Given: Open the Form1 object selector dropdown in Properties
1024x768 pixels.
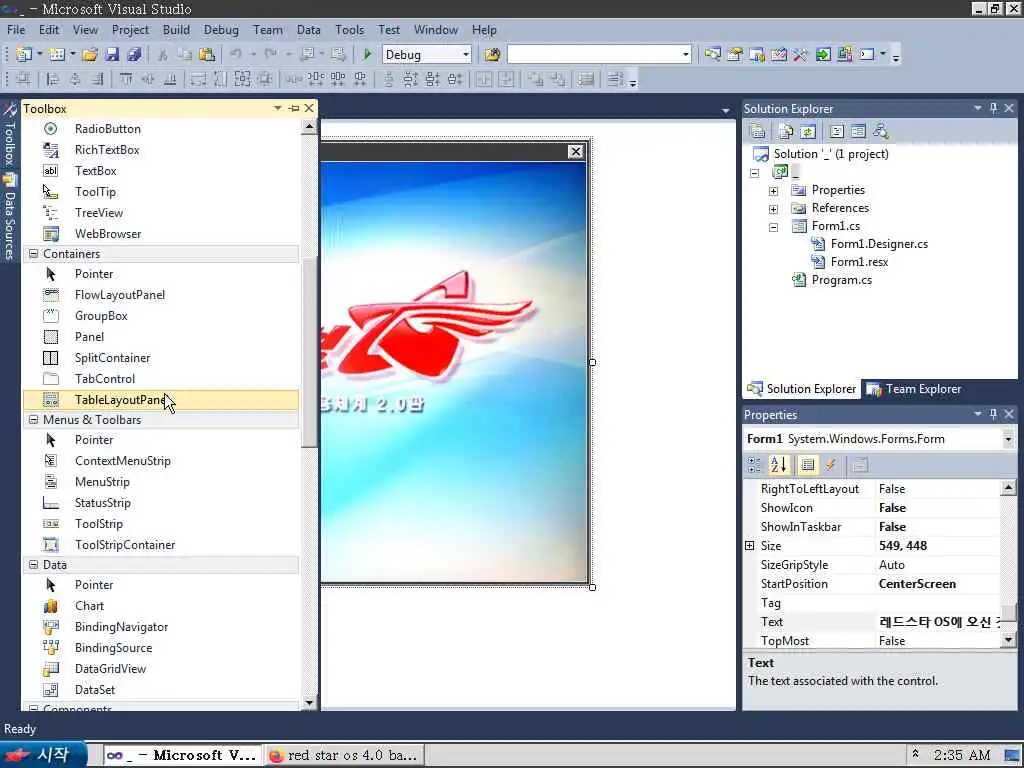Looking at the screenshot, I should click(1008, 439).
